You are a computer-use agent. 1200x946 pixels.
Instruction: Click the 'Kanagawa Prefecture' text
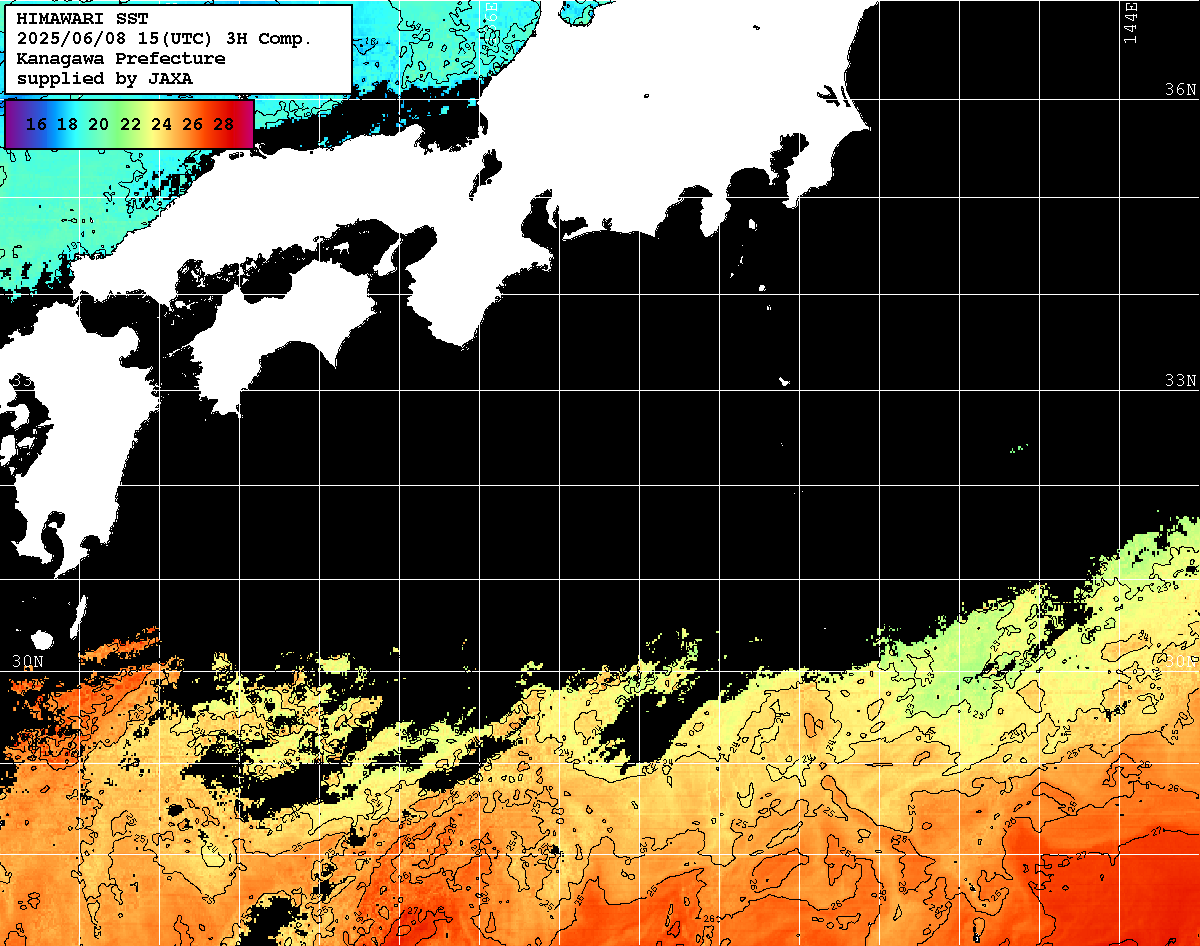(x=121, y=58)
